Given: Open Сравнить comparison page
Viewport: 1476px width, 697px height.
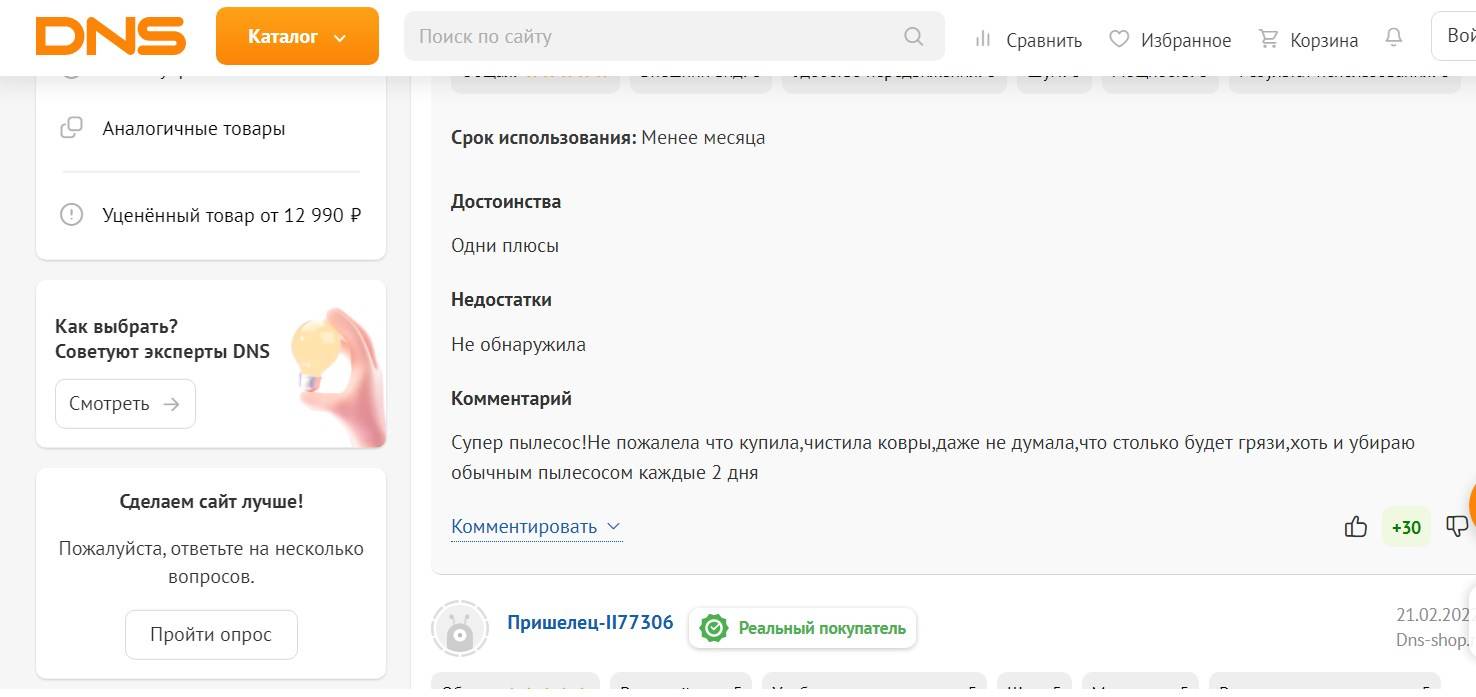Looking at the screenshot, I should pyautogui.click(x=1028, y=40).
